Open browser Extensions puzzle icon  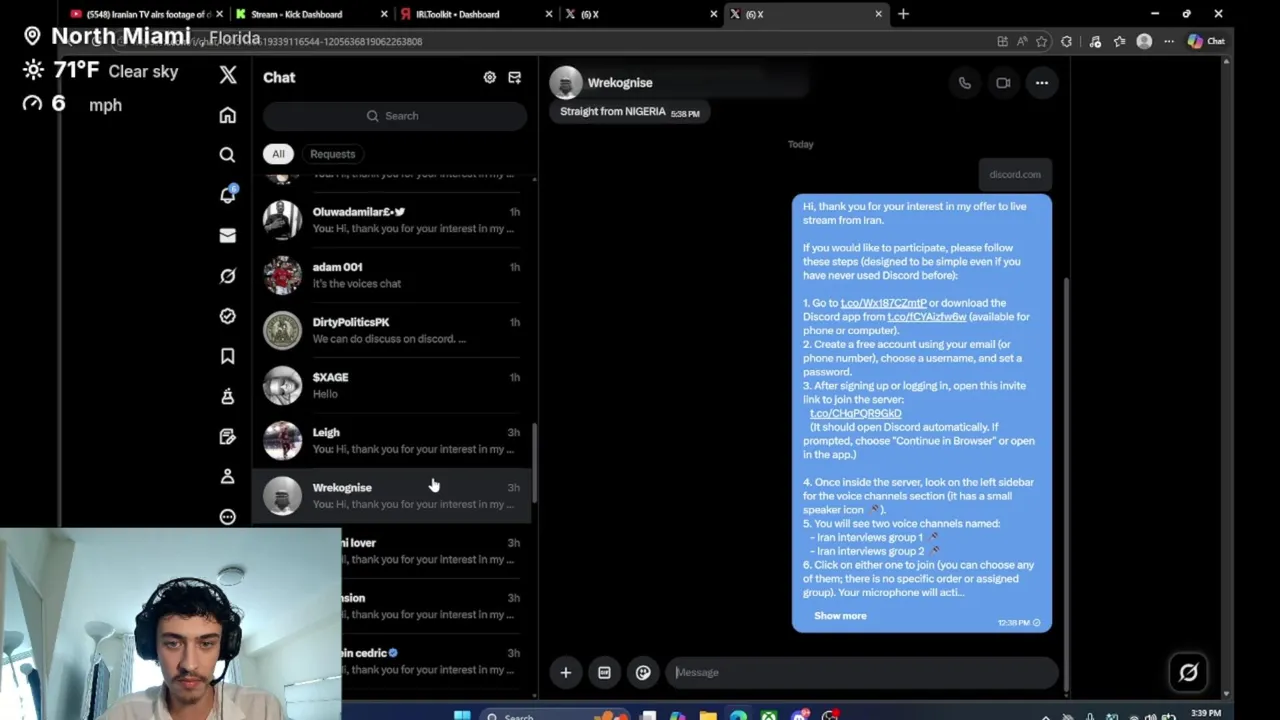[x=1066, y=41]
